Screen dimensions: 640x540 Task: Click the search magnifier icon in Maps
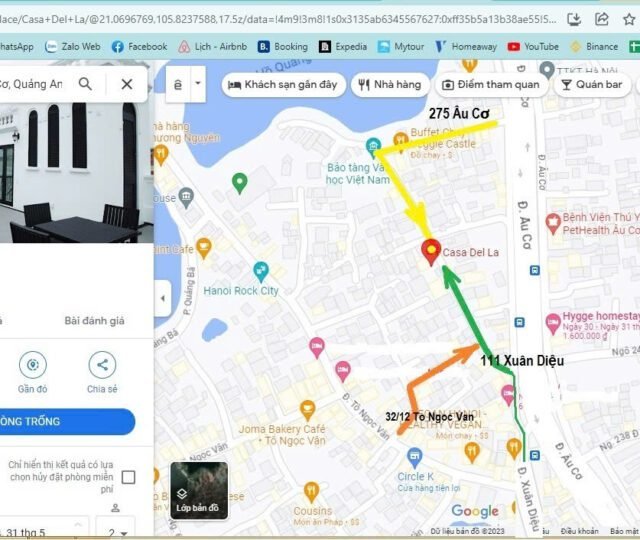86,84
